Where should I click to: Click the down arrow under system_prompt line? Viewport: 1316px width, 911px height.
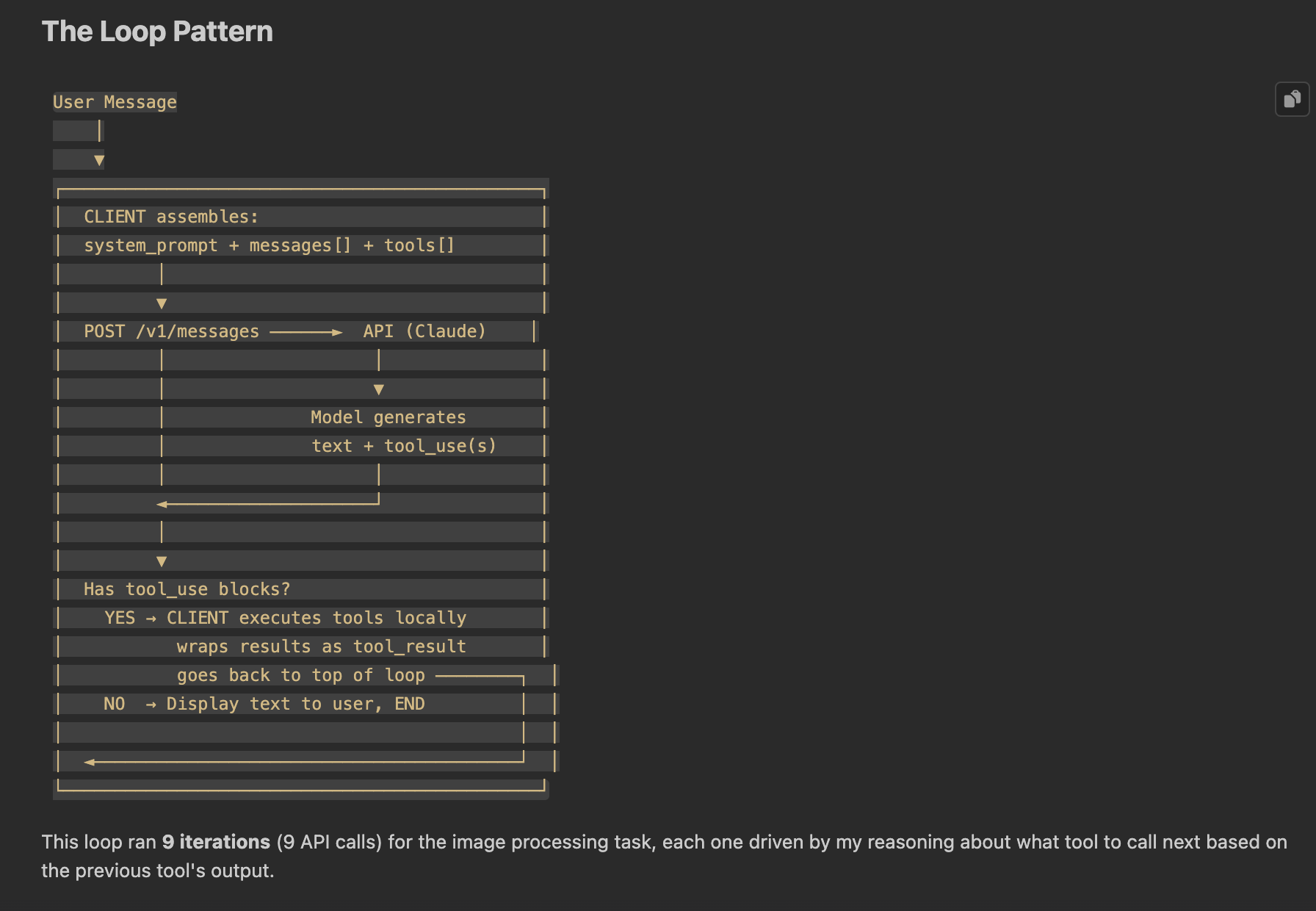click(162, 303)
